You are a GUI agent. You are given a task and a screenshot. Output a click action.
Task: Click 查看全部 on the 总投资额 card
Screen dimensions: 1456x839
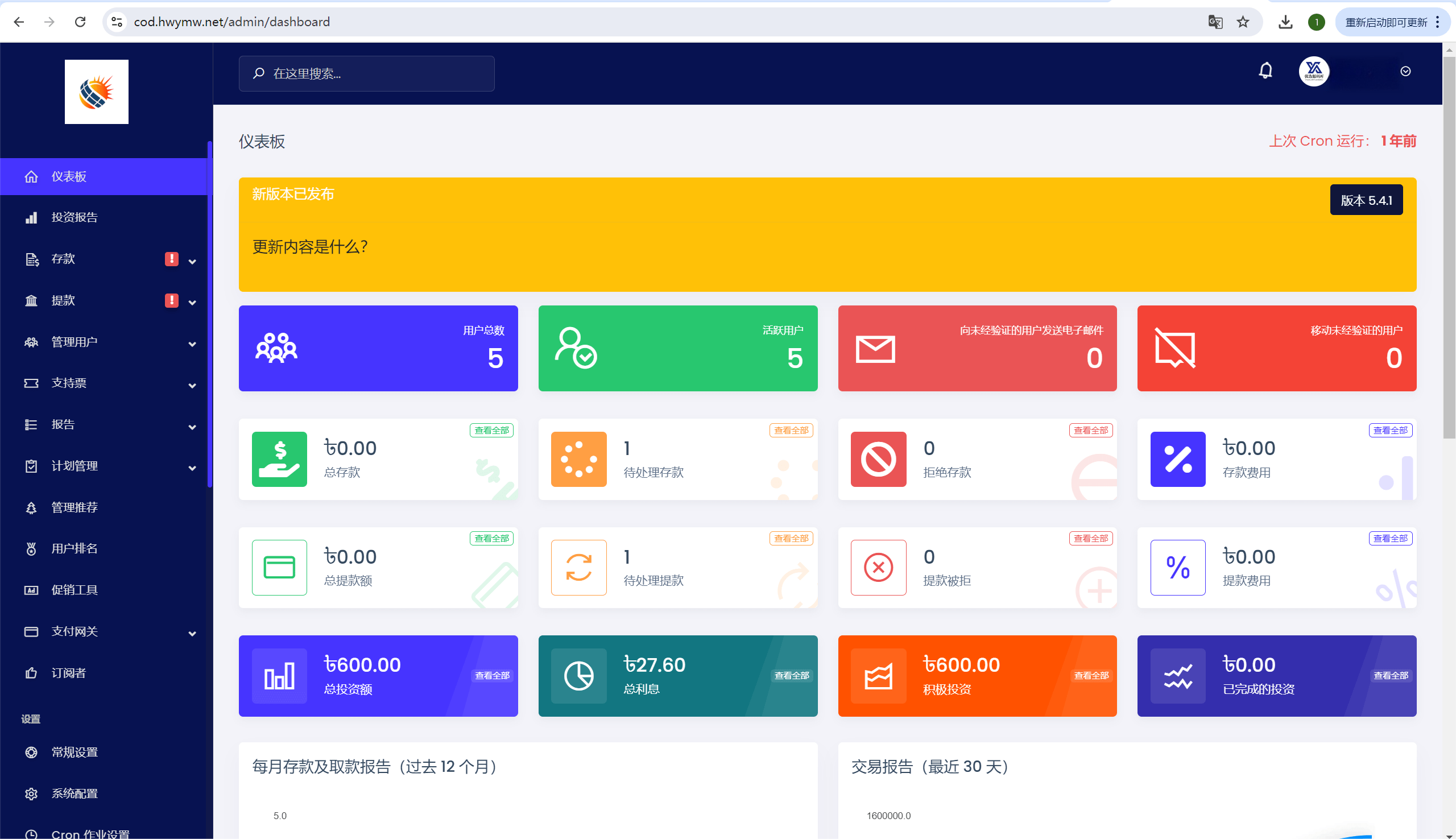click(491, 675)
